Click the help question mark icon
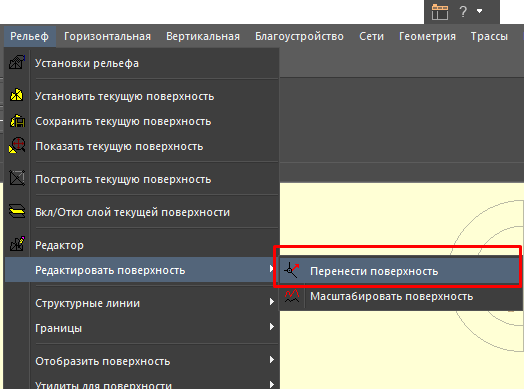This screenshot has height=389, width=524. 463,12
